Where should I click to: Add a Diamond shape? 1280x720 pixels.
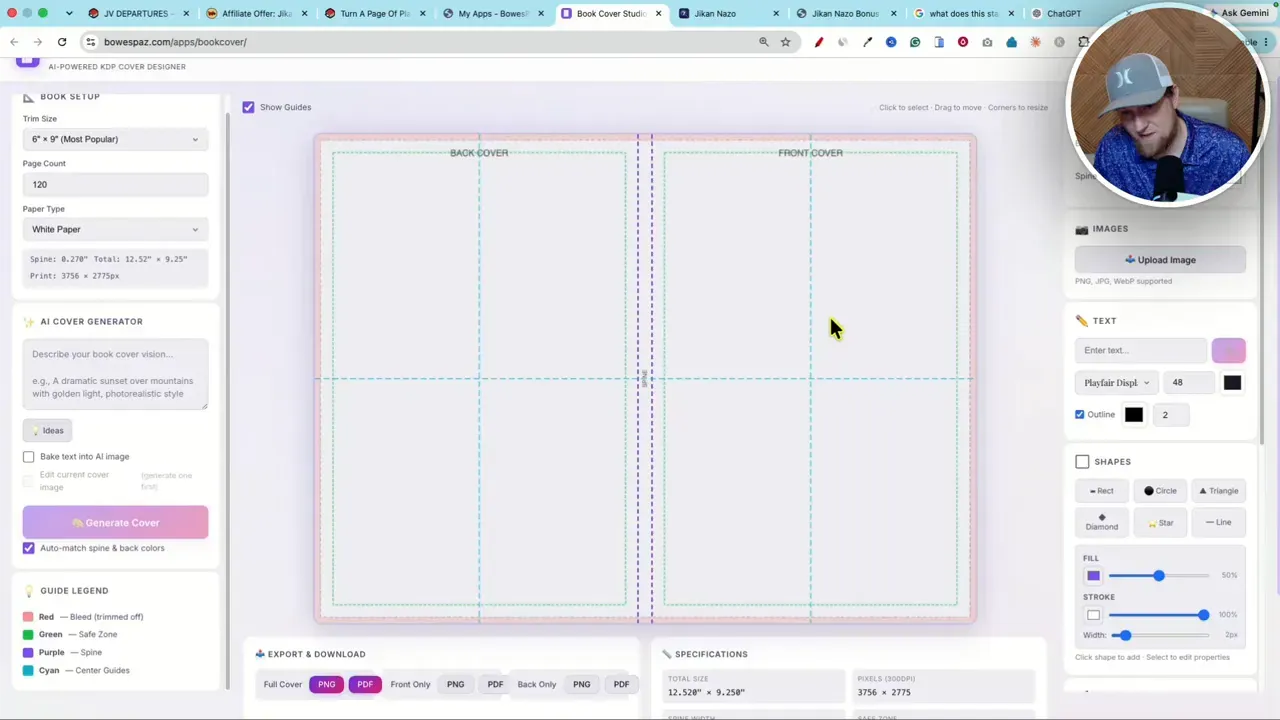(1101, 522)
